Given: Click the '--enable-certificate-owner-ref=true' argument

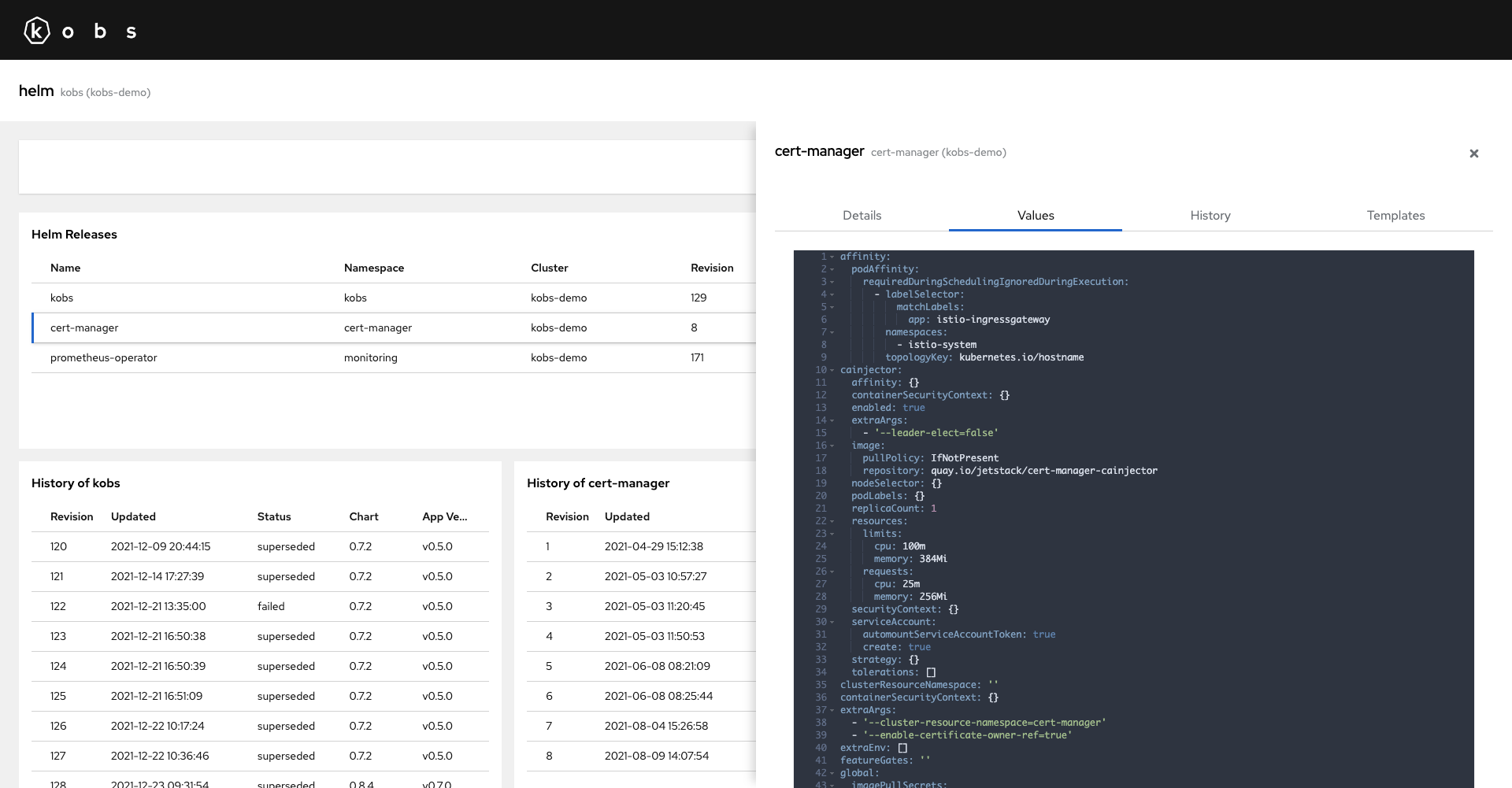Looking at the screenshot, I should point(968,735).
